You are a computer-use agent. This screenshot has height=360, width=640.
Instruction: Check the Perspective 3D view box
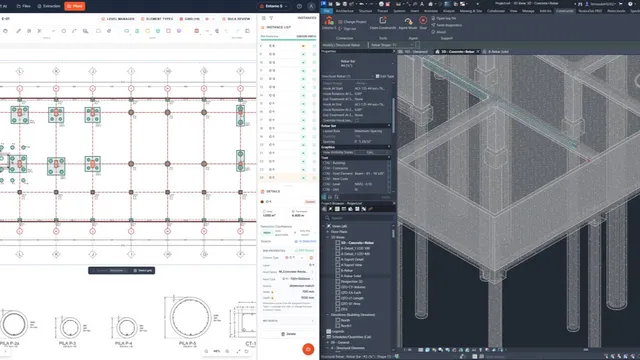click(x=338, y=281)
